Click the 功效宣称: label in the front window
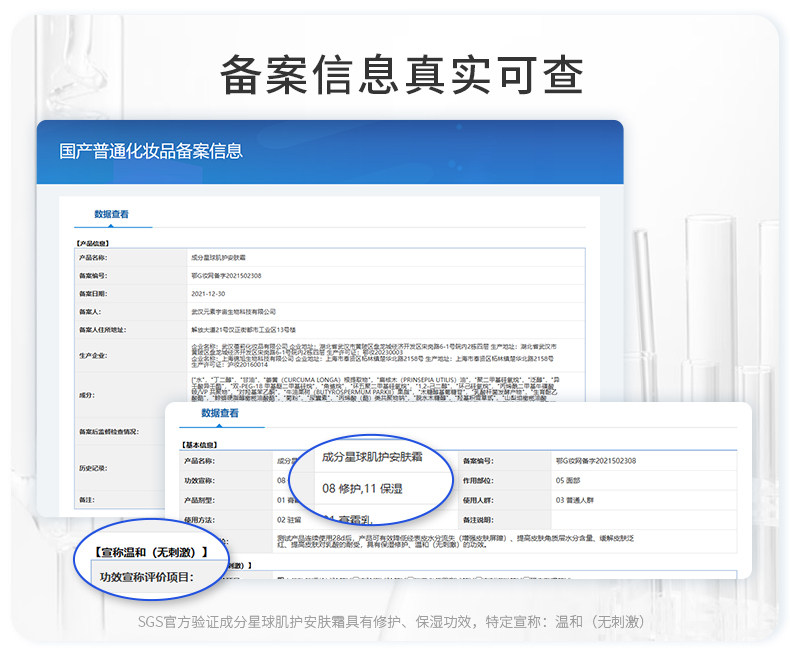The height and width of the screenshot is (653, 790). tap(200, 481)
